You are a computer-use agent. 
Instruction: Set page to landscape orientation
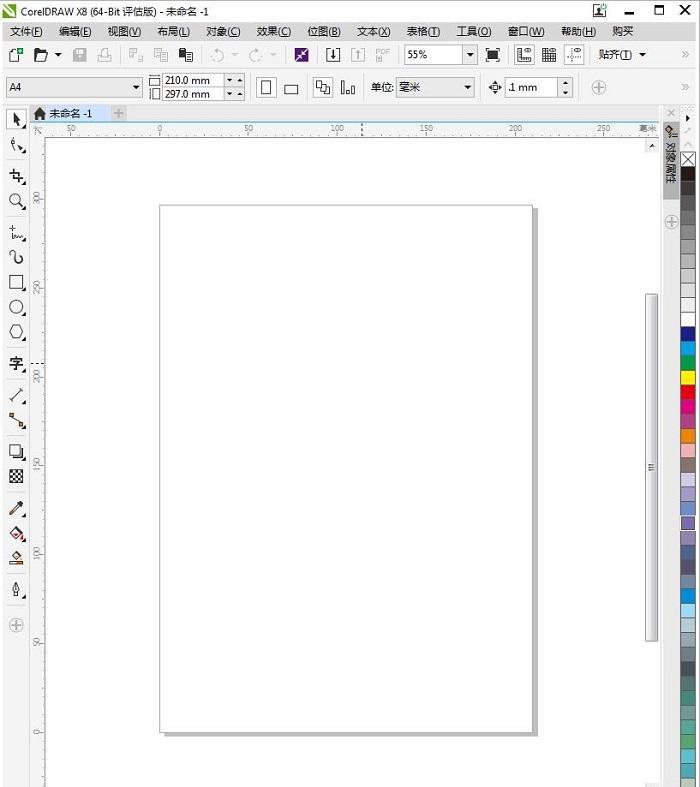pyautogui.click(x=291, y=89)
